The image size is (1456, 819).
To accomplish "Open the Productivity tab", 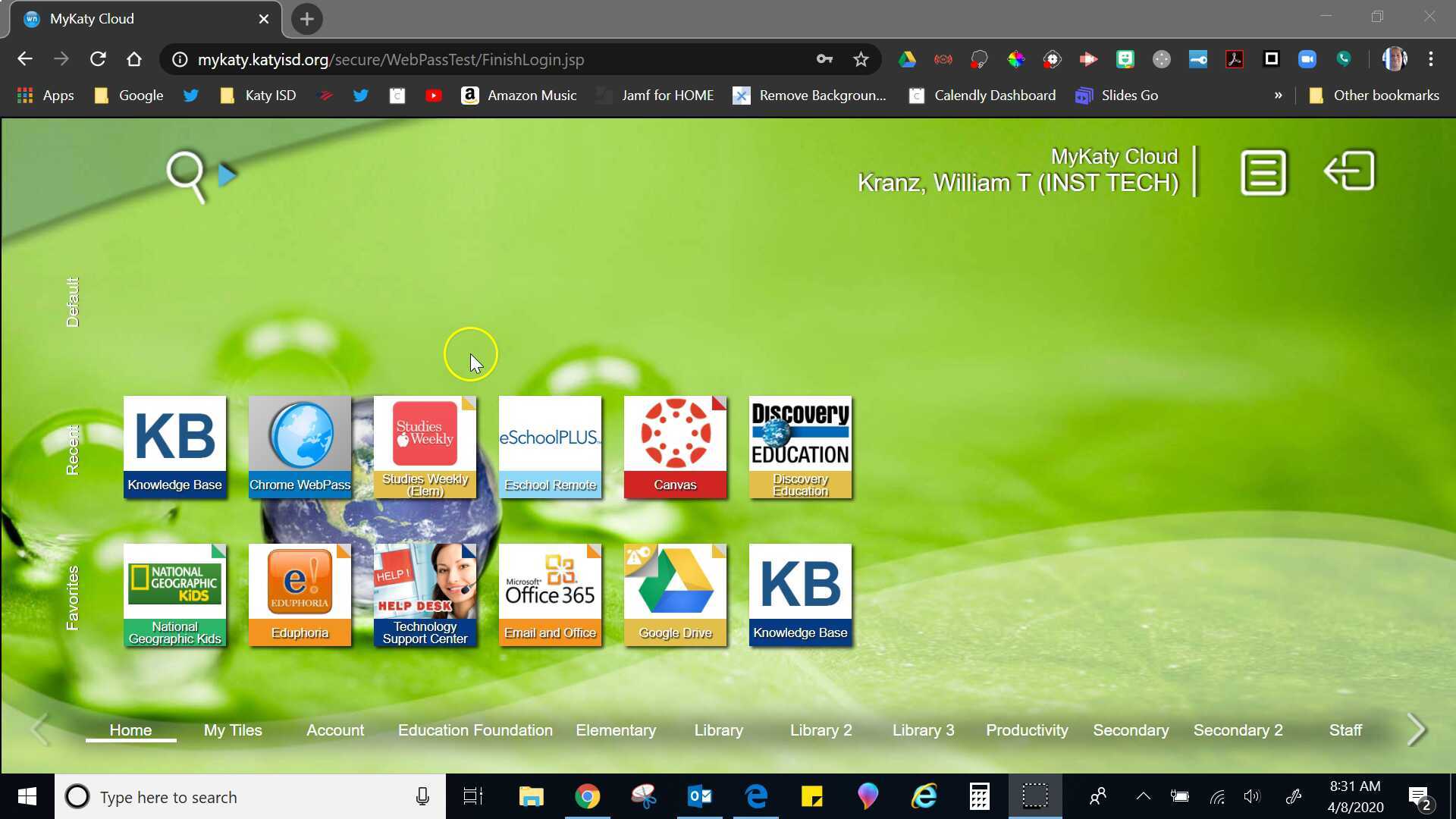I will click(x=1027, y=730).
